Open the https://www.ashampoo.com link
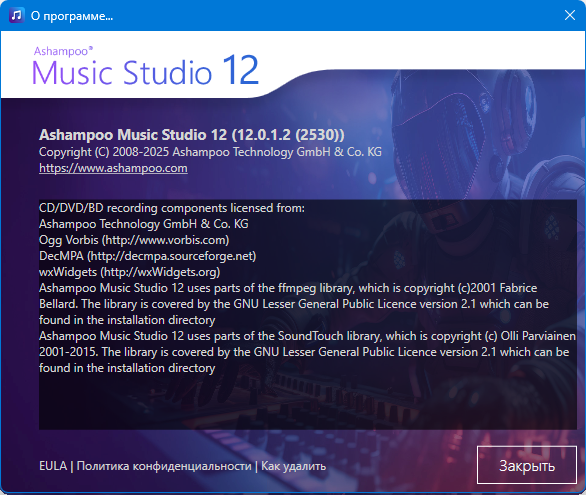 (x=113, y=168)
